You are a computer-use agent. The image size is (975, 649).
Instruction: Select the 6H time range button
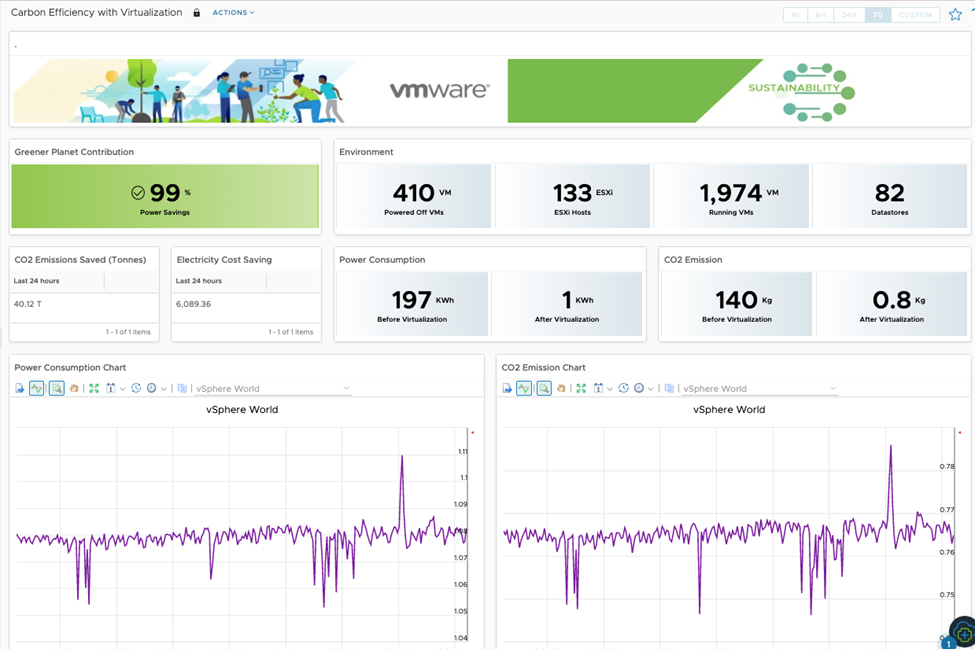tap(821, 15)
